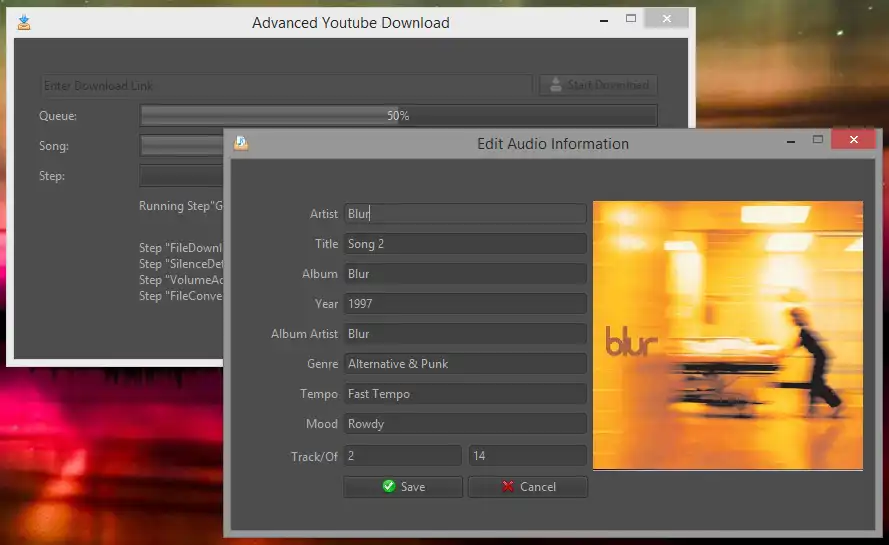The width and height of the screenshot is (889, 545).
Task: Click the Step "SilenceDet log line
Action: point(181,264)
